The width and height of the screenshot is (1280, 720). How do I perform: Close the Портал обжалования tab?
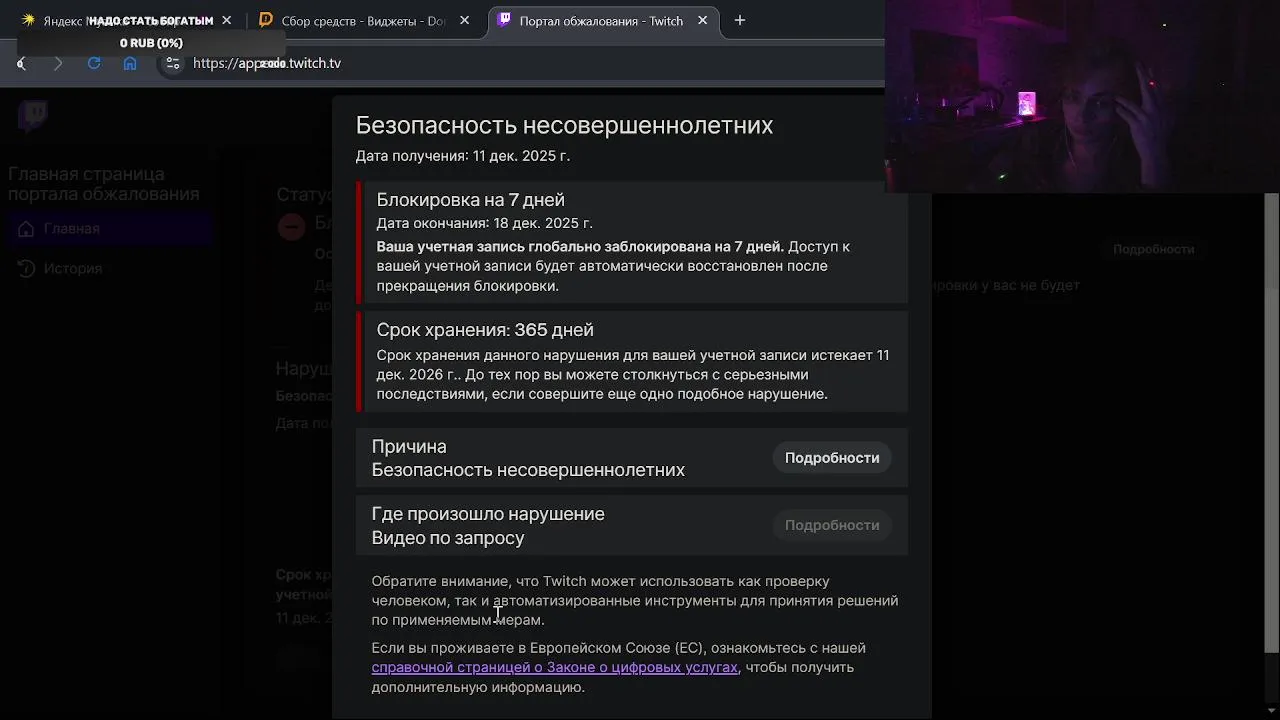703,20
